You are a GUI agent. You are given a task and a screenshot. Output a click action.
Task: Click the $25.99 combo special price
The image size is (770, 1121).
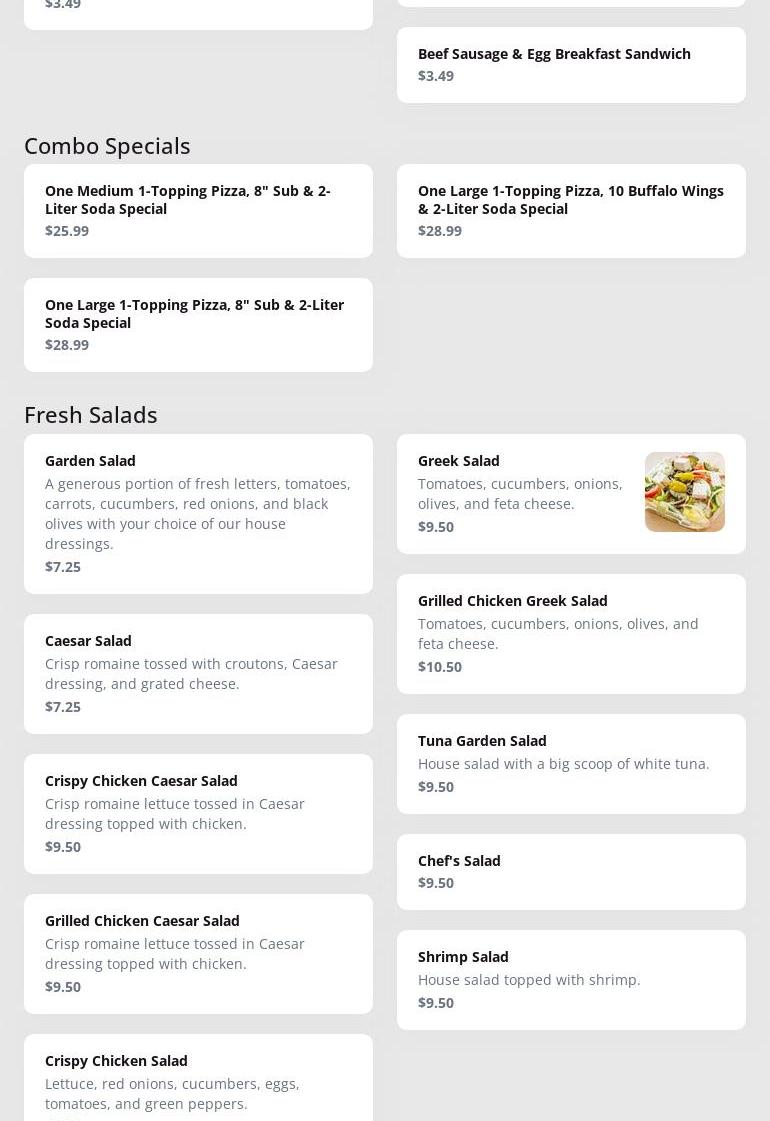pyautogui.click(x=67, y=231)
